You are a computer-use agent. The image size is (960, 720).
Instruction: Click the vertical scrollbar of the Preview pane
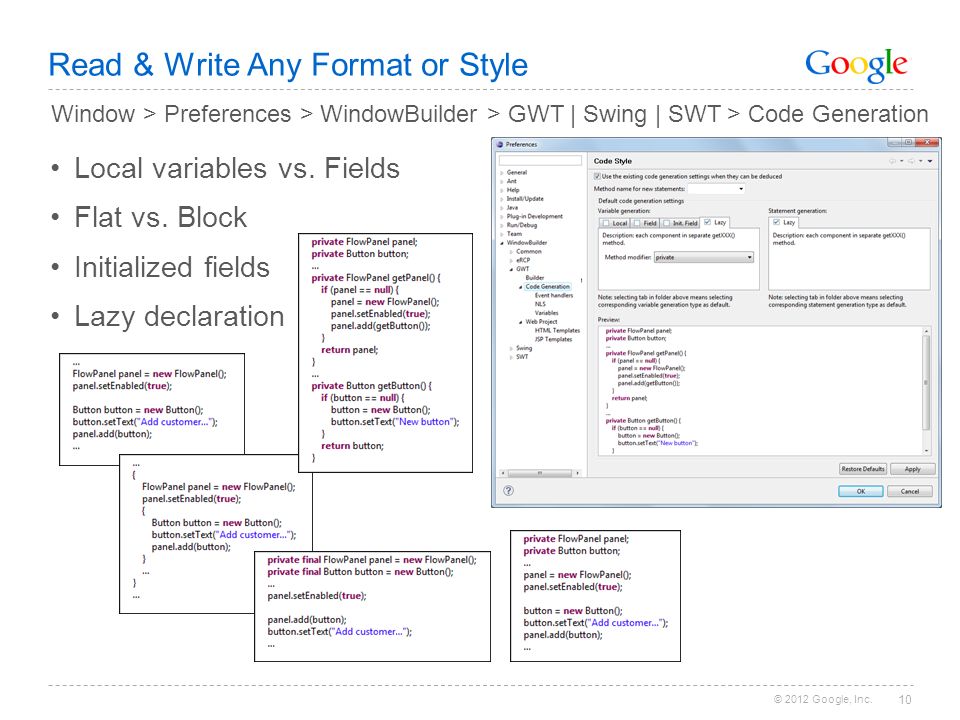click(x=926, y=391)
